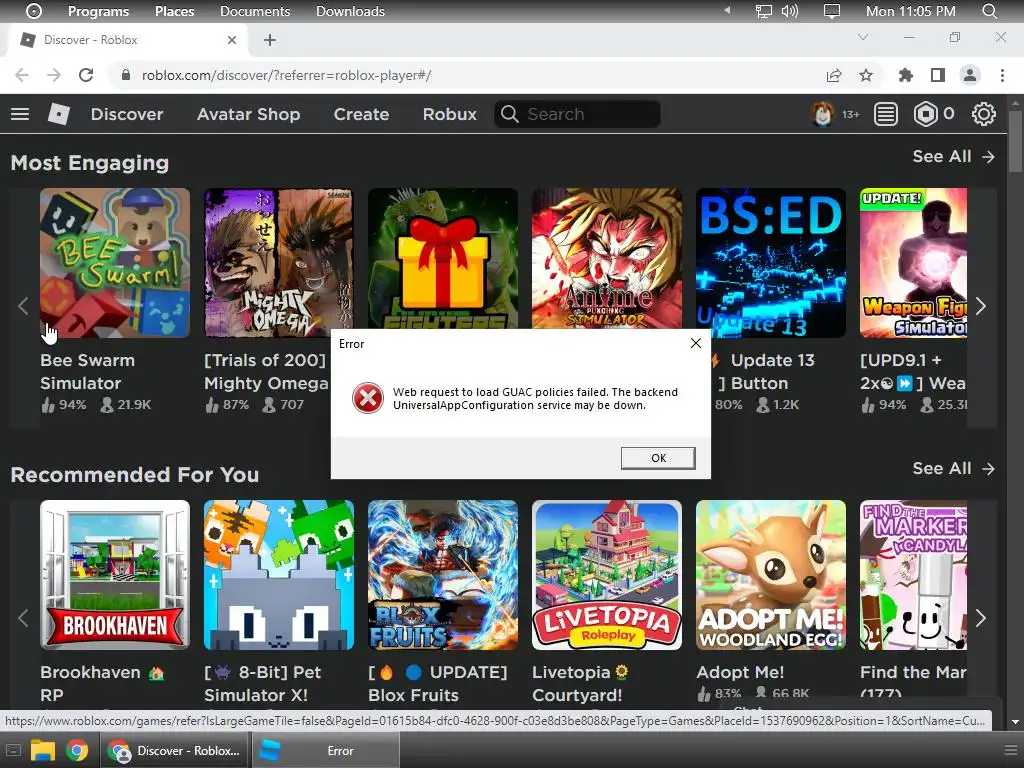Open Bee Swarm Simulator thumbnail
Viewport: 1024px width, 768px height.
coord(115,263)
